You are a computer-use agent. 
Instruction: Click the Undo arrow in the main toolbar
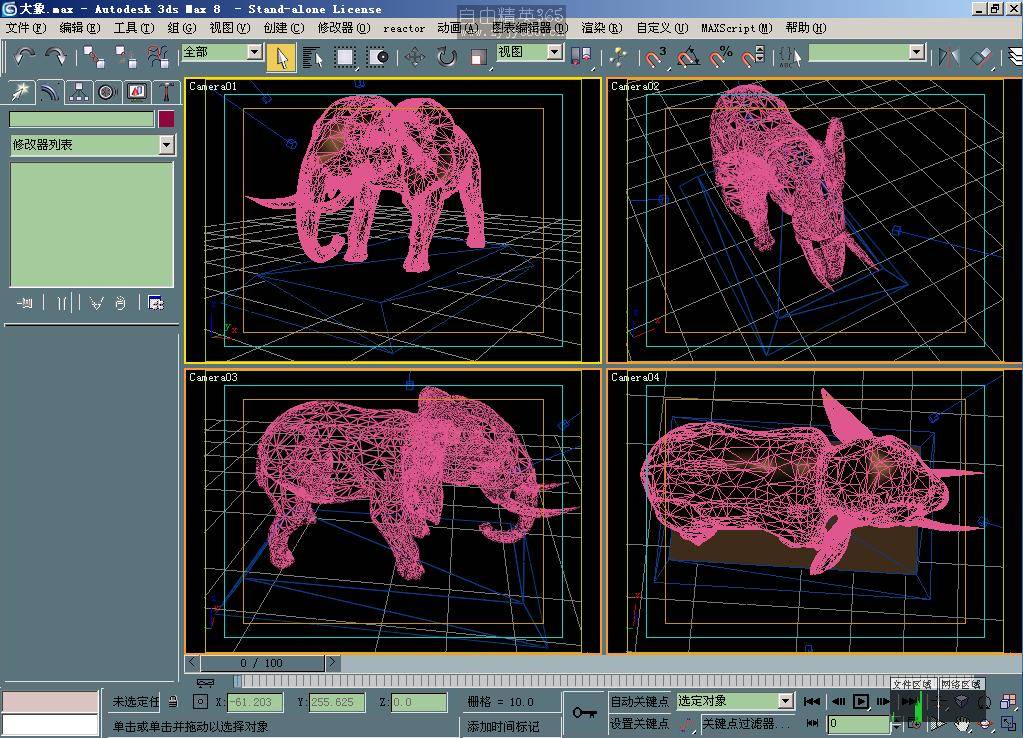[x=25, y=56]
